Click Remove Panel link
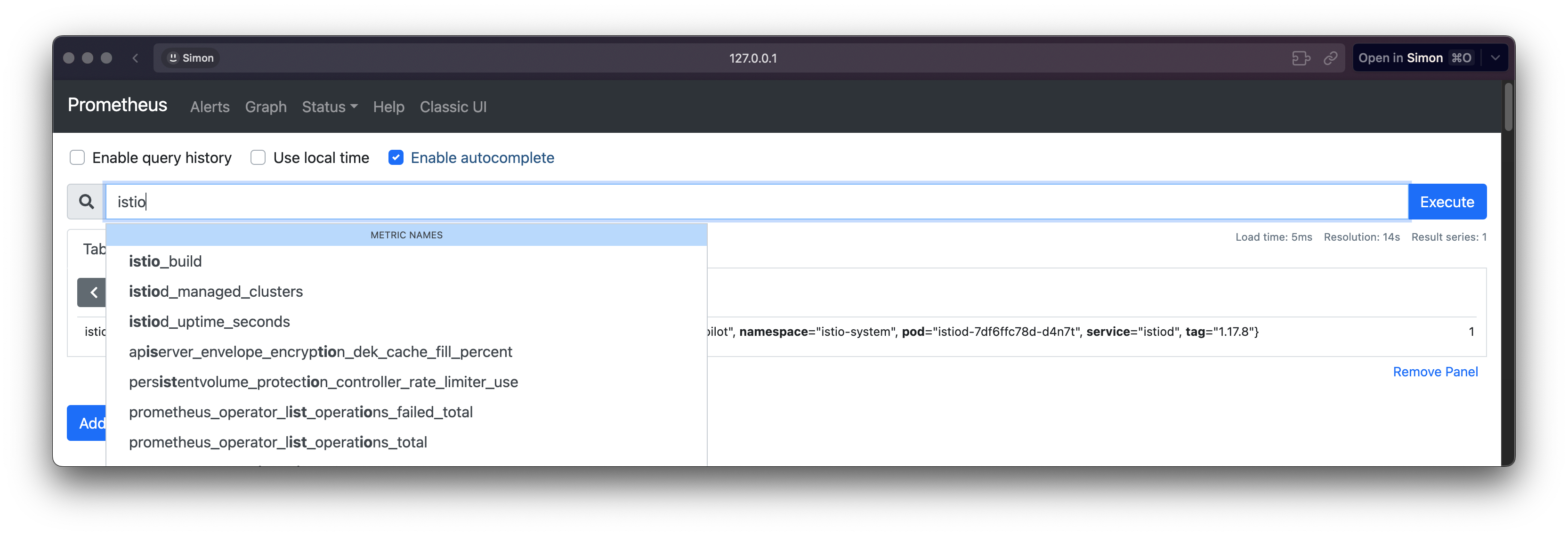 [1435, 372]
